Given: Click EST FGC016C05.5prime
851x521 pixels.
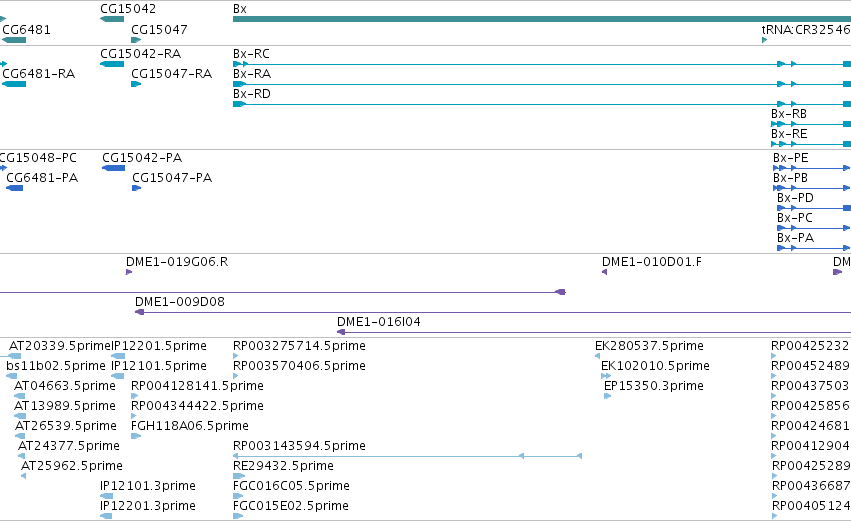Looking at the screenshot, I should [x=291, y=487].
